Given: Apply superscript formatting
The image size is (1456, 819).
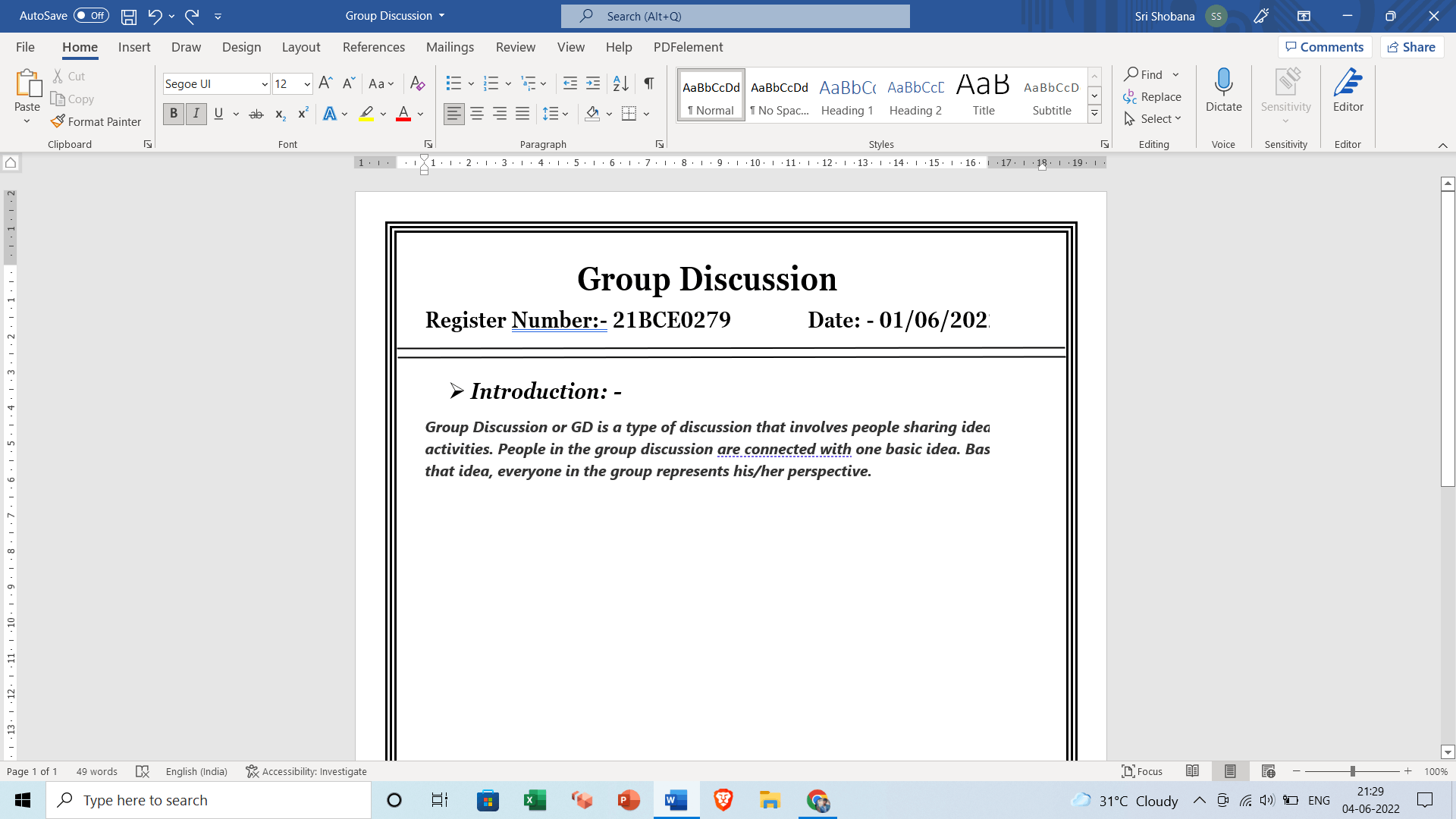Looking at the screenshot, I should [303, 114].
